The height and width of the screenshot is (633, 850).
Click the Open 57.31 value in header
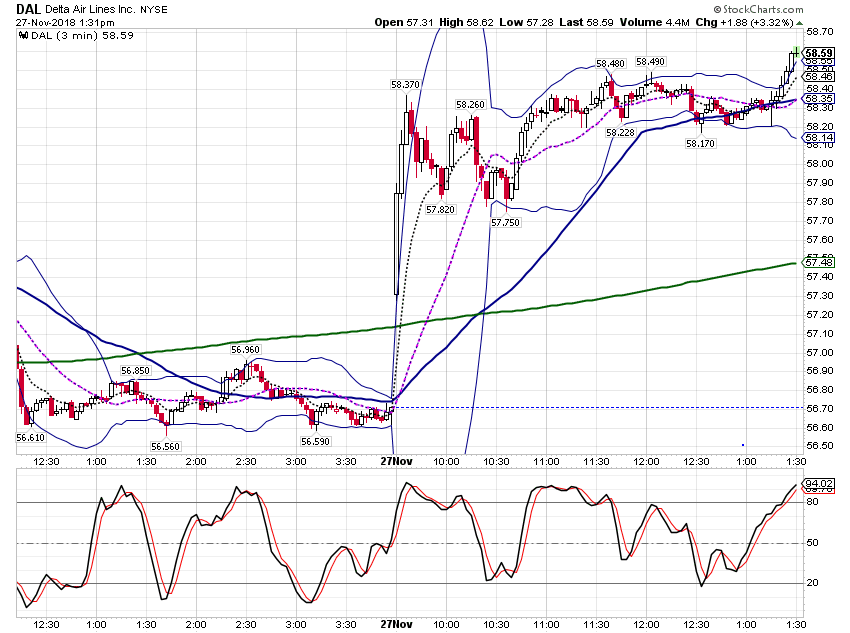(x=404, y=22)
